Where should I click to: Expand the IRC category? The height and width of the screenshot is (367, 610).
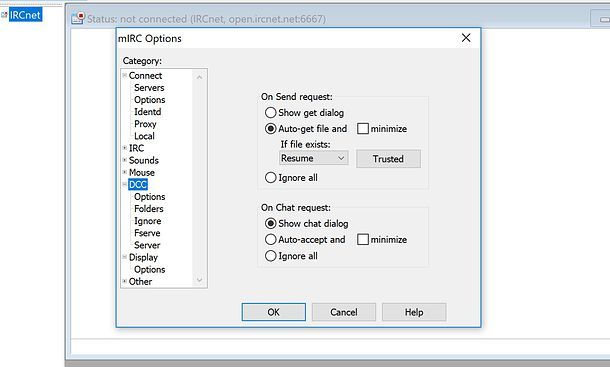coord(124,148)
